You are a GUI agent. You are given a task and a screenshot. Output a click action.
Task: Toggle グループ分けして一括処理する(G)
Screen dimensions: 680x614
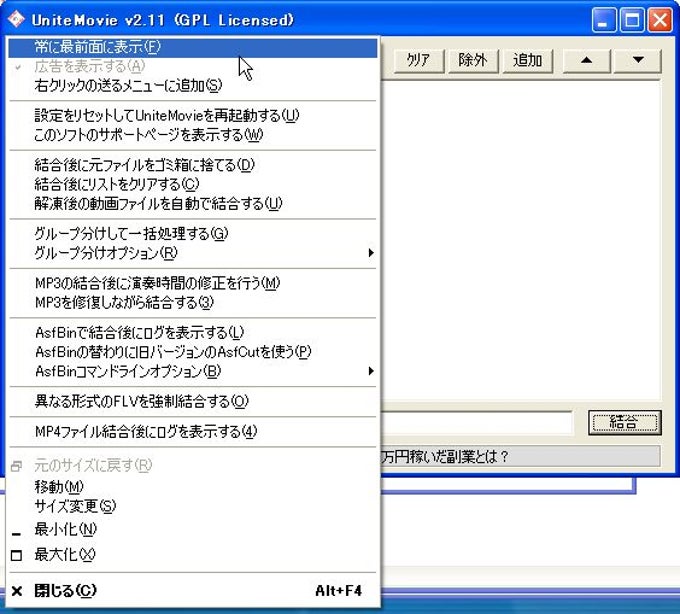(193, 234)
